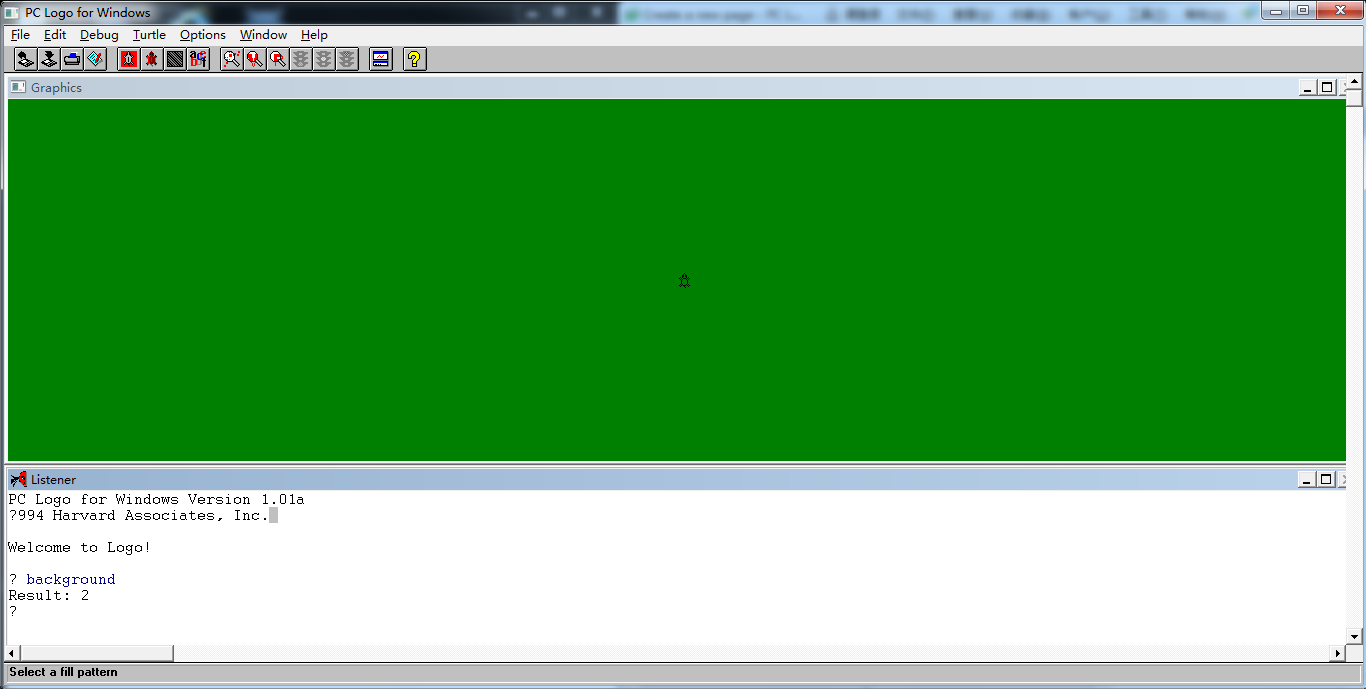
Task: Click the Listener horizontal scrollbar right arrow
Action: (x=1337, y=653)
